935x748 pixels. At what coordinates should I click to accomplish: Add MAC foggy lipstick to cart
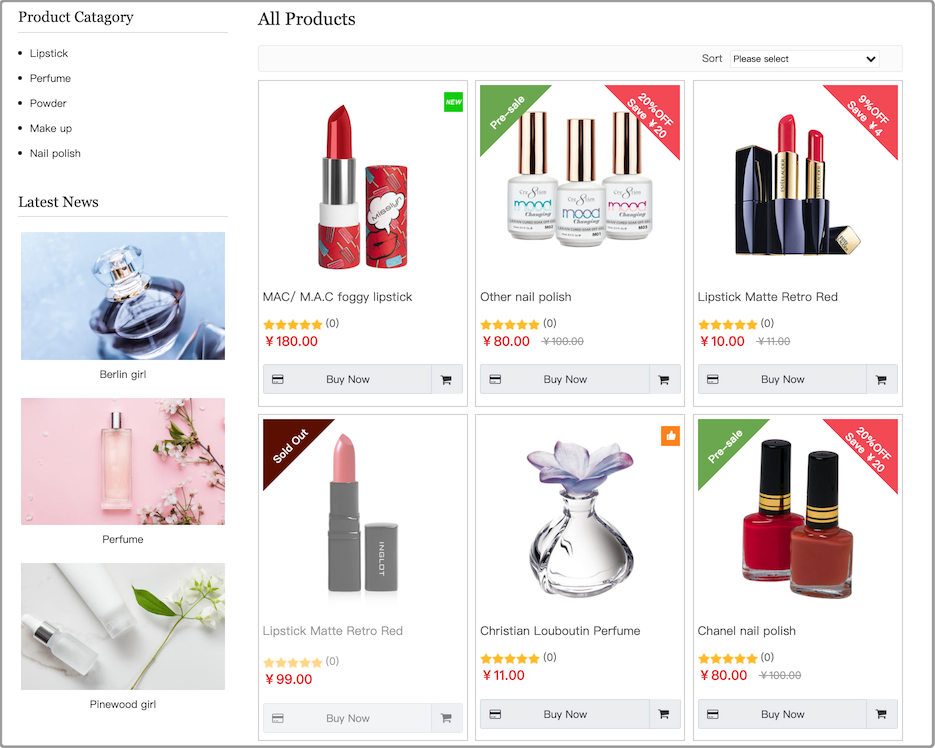pyautogui.click(x=446, y=379)
